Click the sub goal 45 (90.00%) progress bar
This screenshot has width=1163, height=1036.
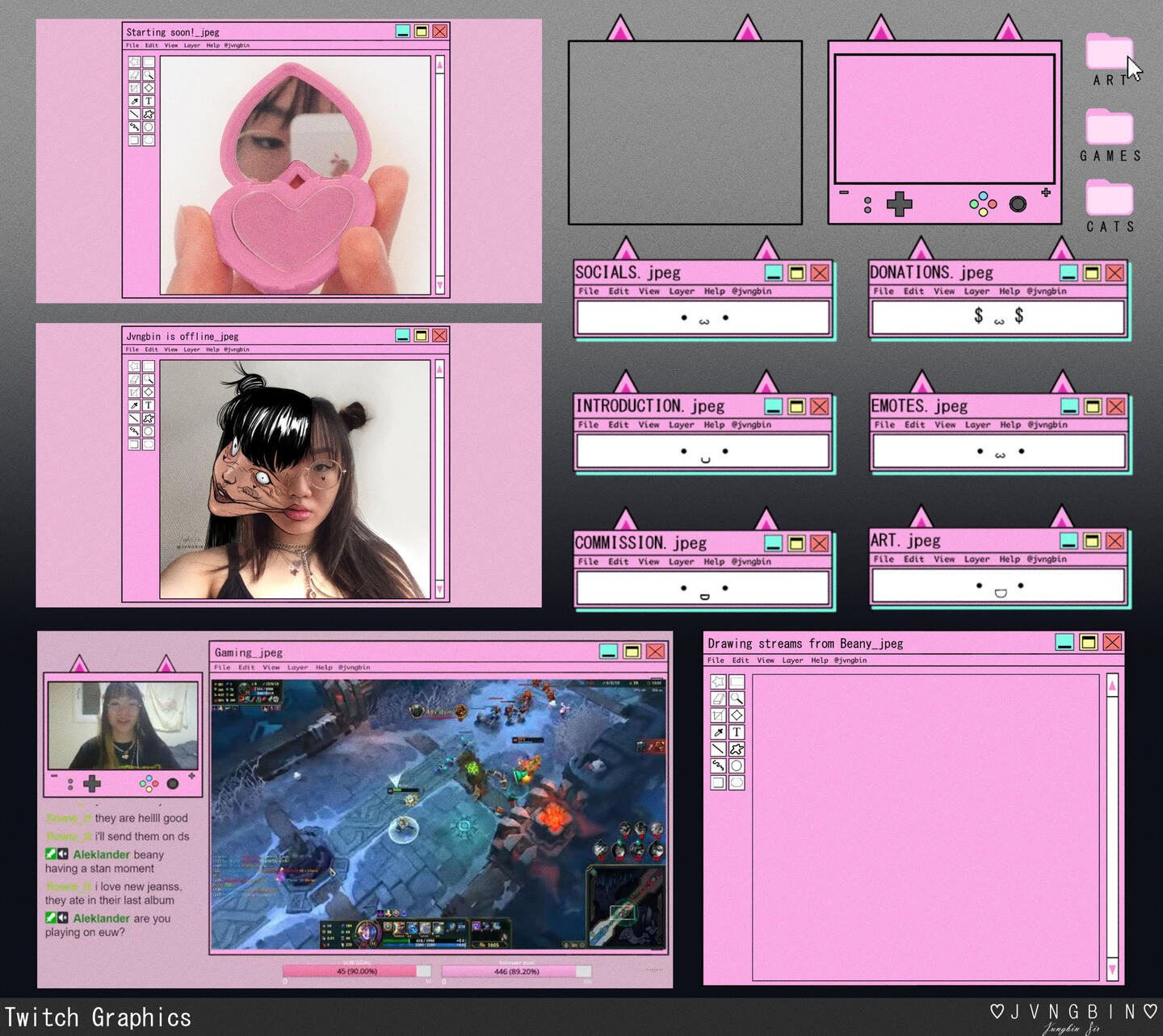(x=356, y=971)
